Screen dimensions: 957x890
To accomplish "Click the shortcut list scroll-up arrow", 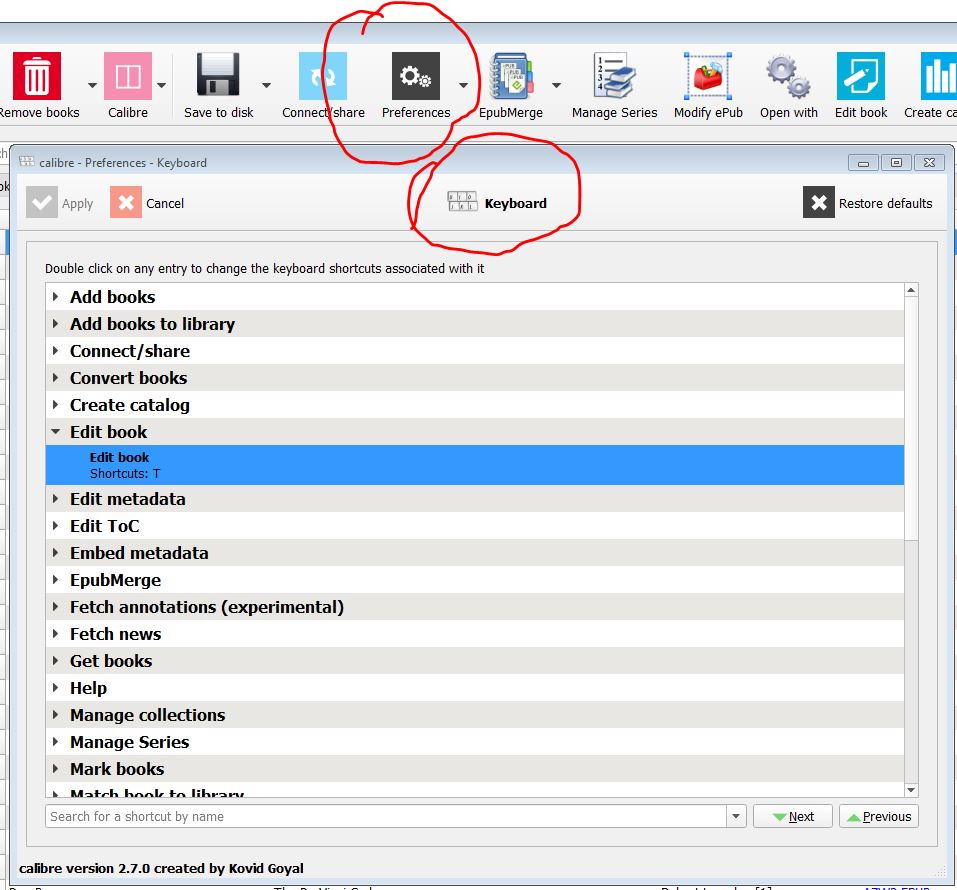I will [x=911, y=290].
